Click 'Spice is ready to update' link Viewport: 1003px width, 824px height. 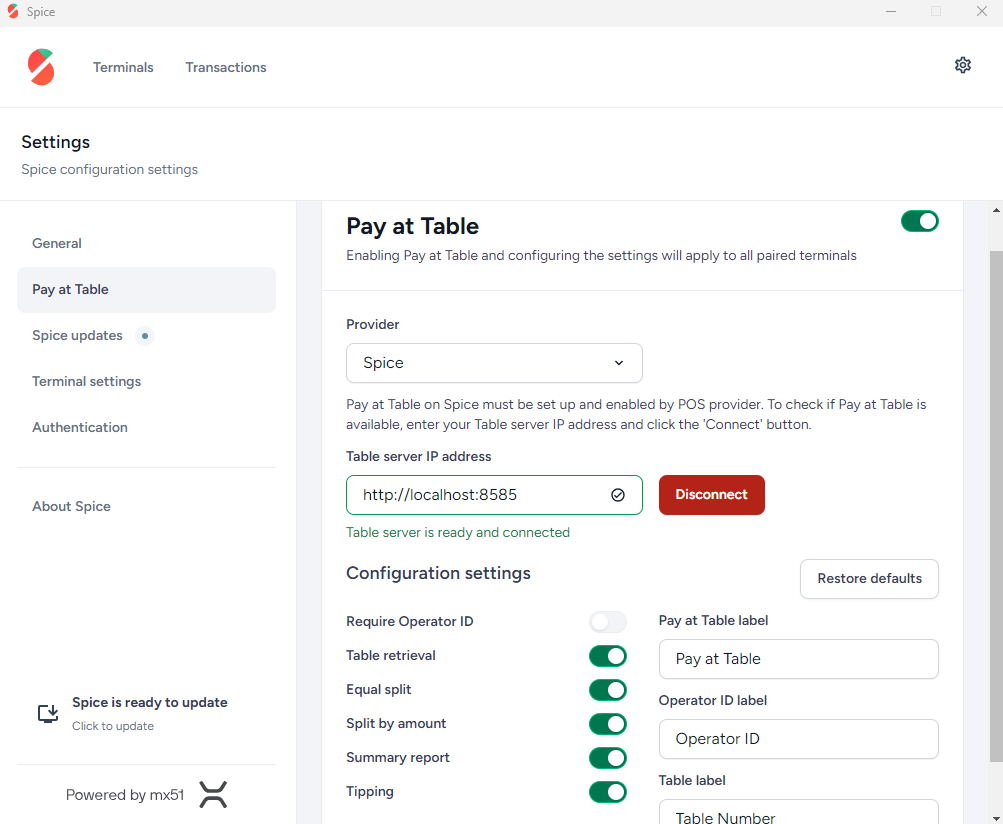point(150,702)
